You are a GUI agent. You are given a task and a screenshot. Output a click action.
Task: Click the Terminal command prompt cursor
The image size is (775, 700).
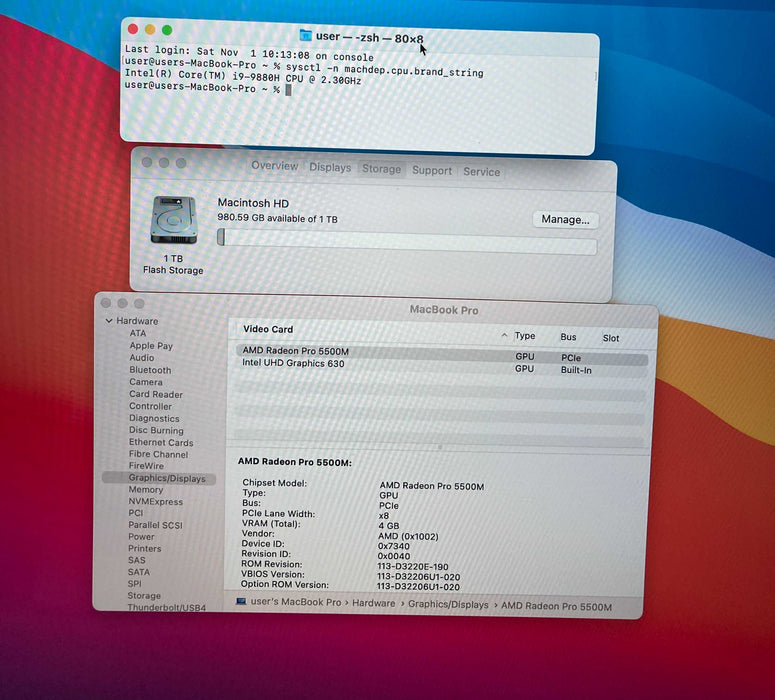pos(288,90)
